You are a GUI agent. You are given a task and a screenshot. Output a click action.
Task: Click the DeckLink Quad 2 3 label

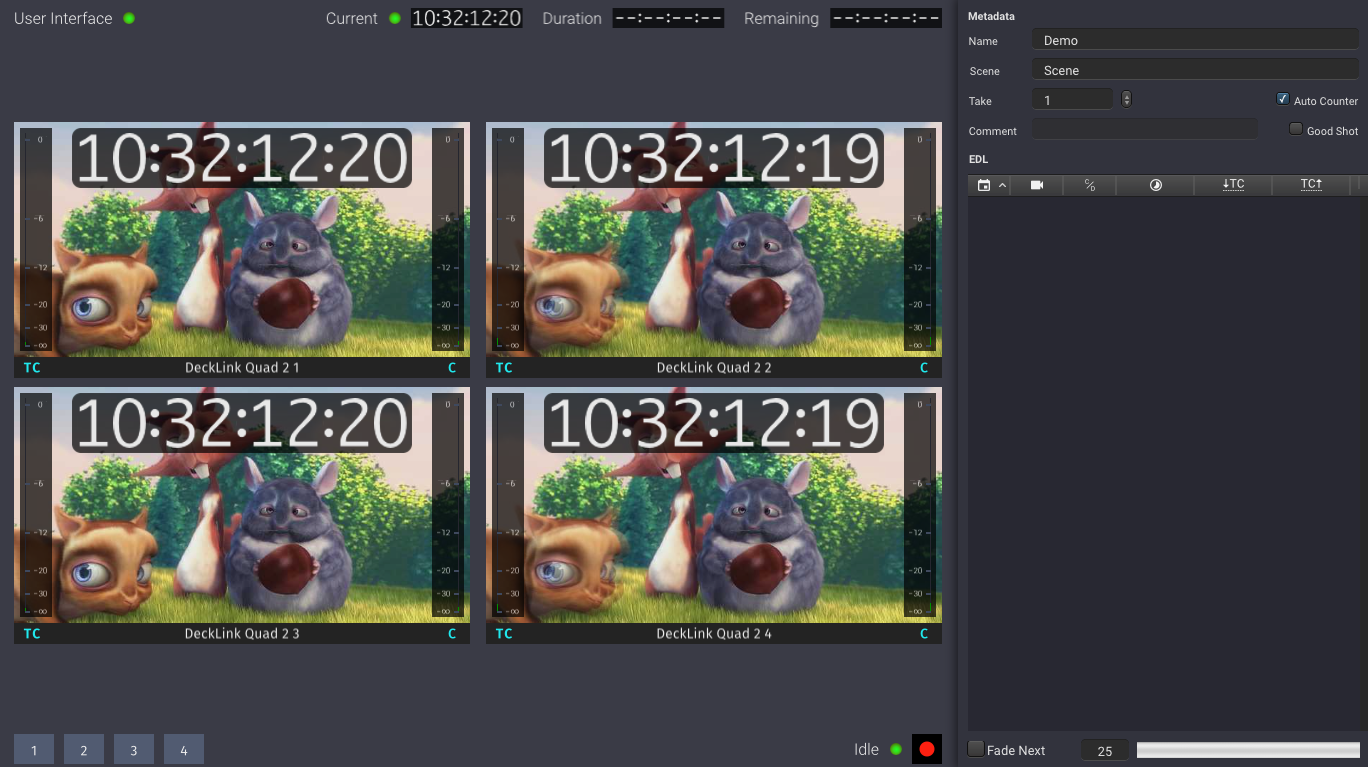click(242, 634)
